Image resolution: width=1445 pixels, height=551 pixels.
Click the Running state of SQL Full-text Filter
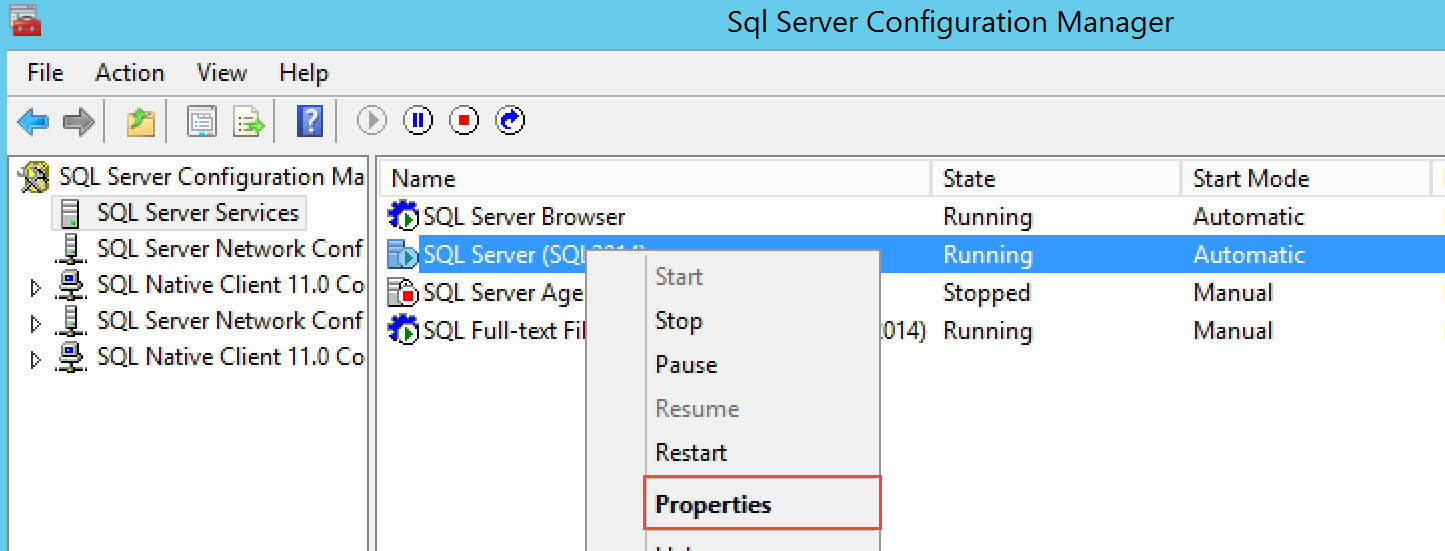[987, 331]
